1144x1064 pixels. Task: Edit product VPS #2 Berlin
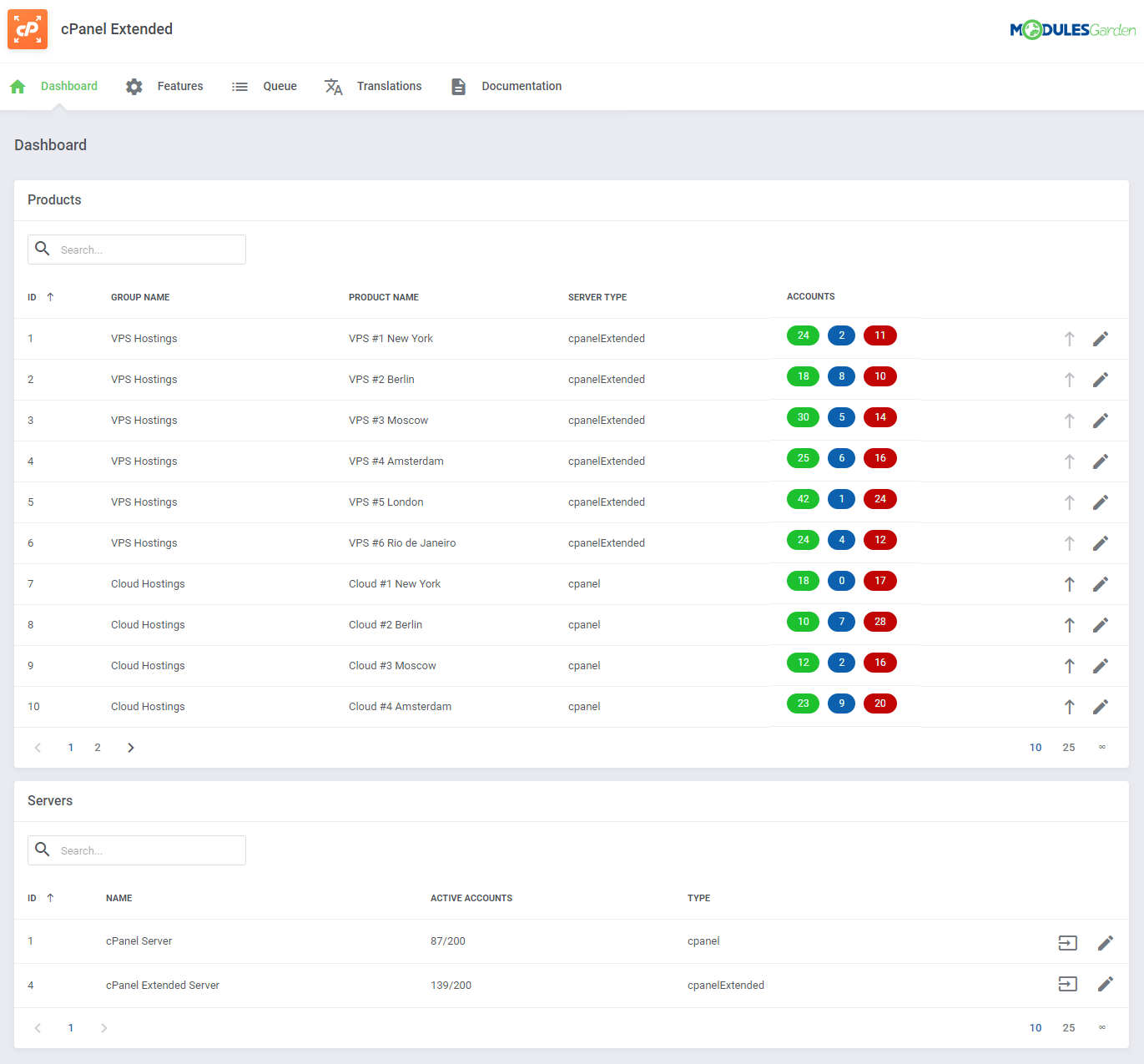[1101, 380]
